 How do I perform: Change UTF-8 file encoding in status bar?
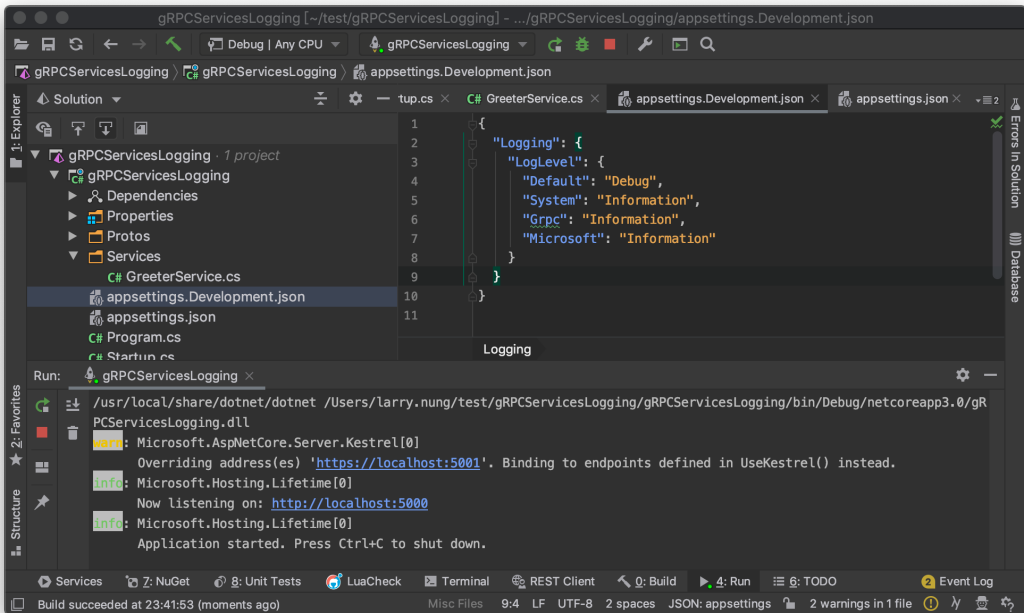(575, 603)
